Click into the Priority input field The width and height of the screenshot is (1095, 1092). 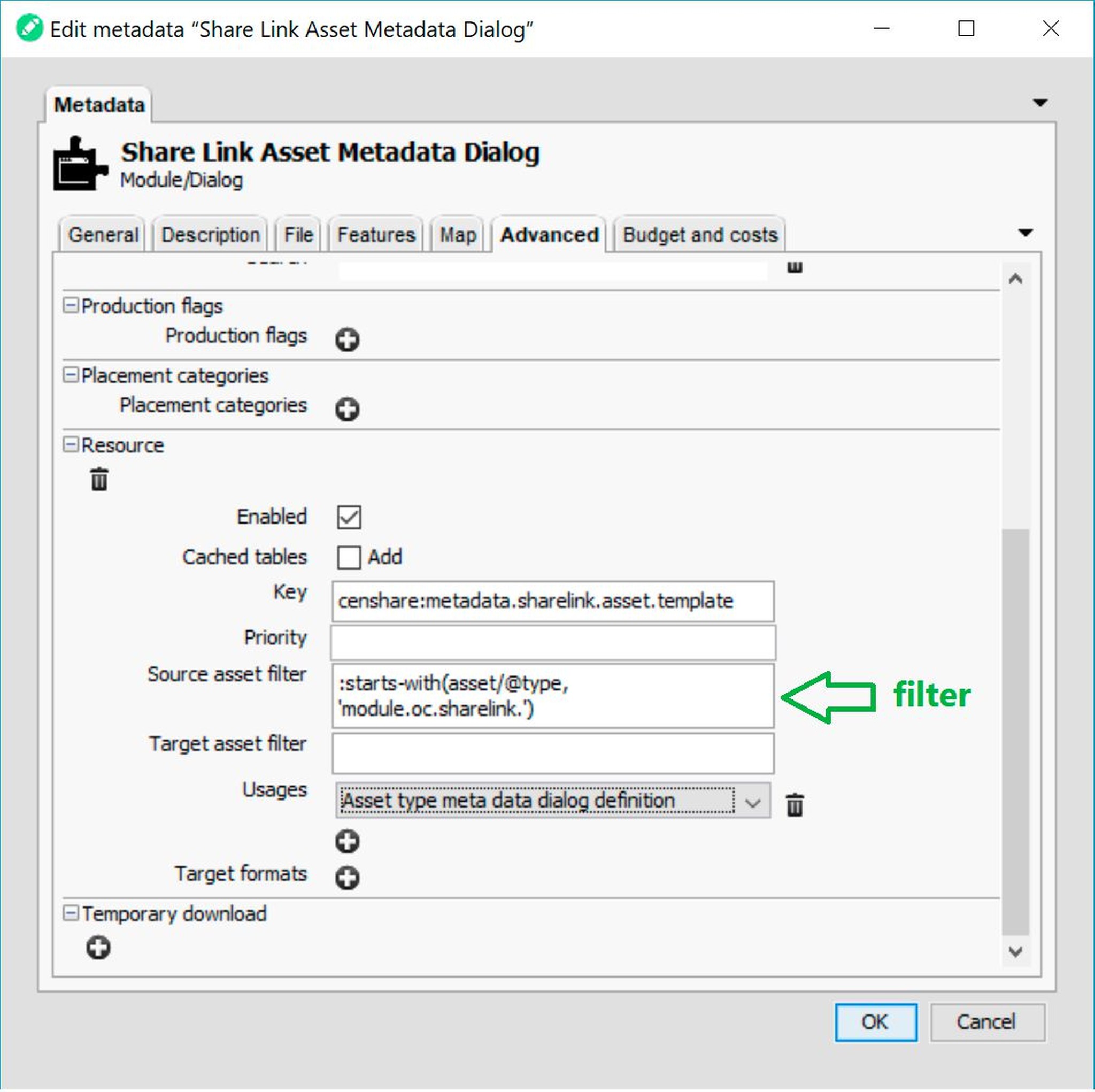point(553,642)
